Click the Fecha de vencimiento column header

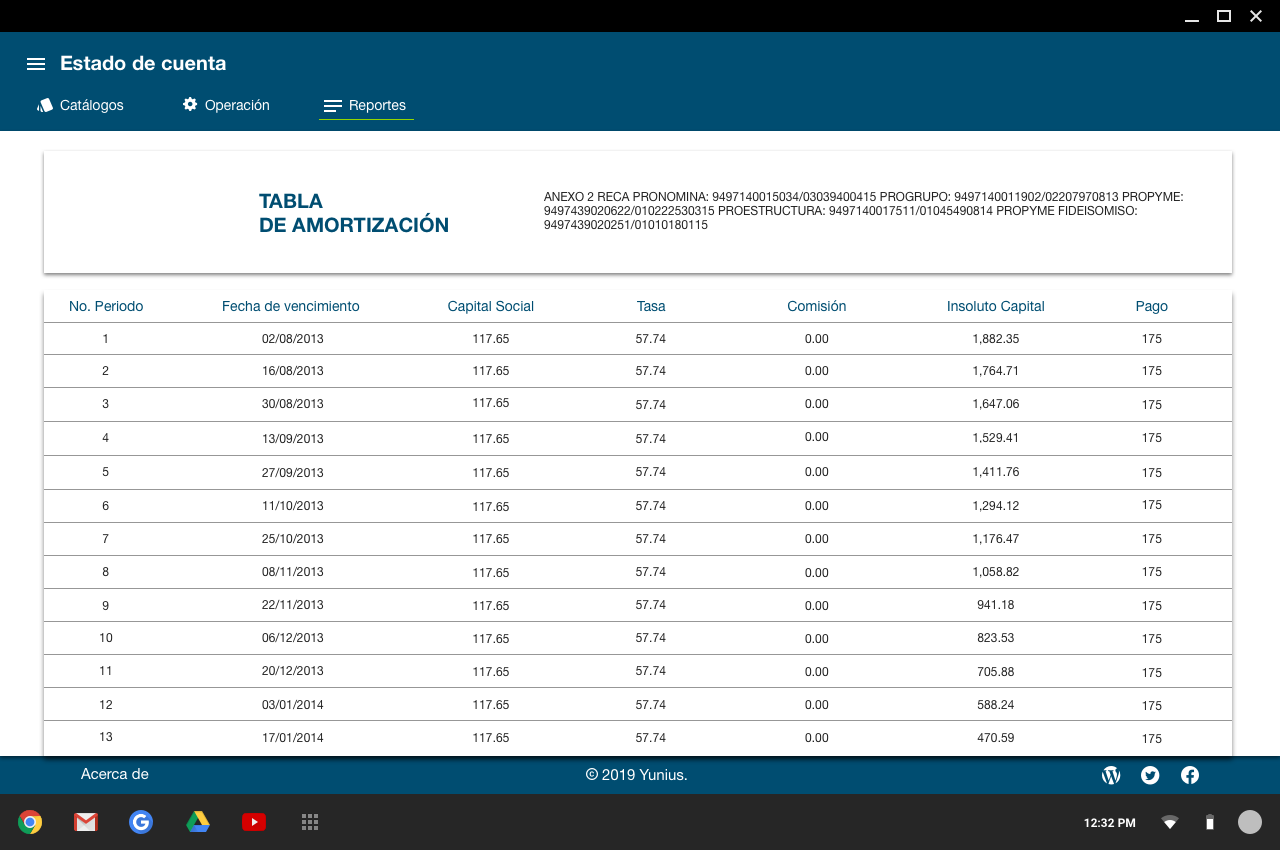[x=290, y=306]
